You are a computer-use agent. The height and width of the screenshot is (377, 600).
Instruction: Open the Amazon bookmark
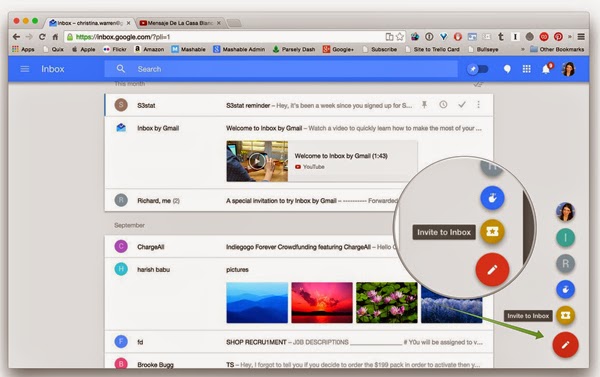pos(149,49)
